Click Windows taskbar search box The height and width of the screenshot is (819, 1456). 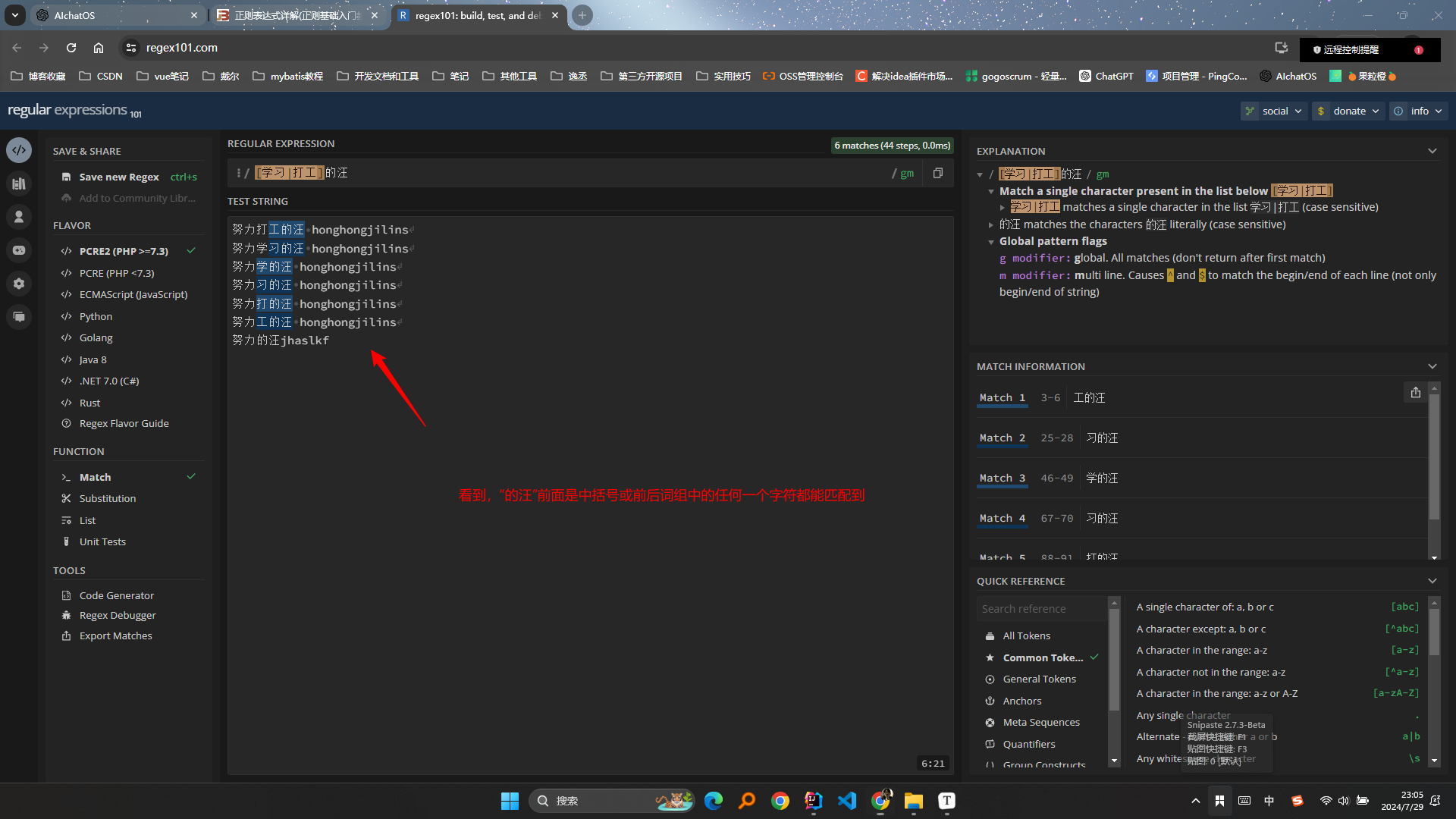click(x=611, y=801)
